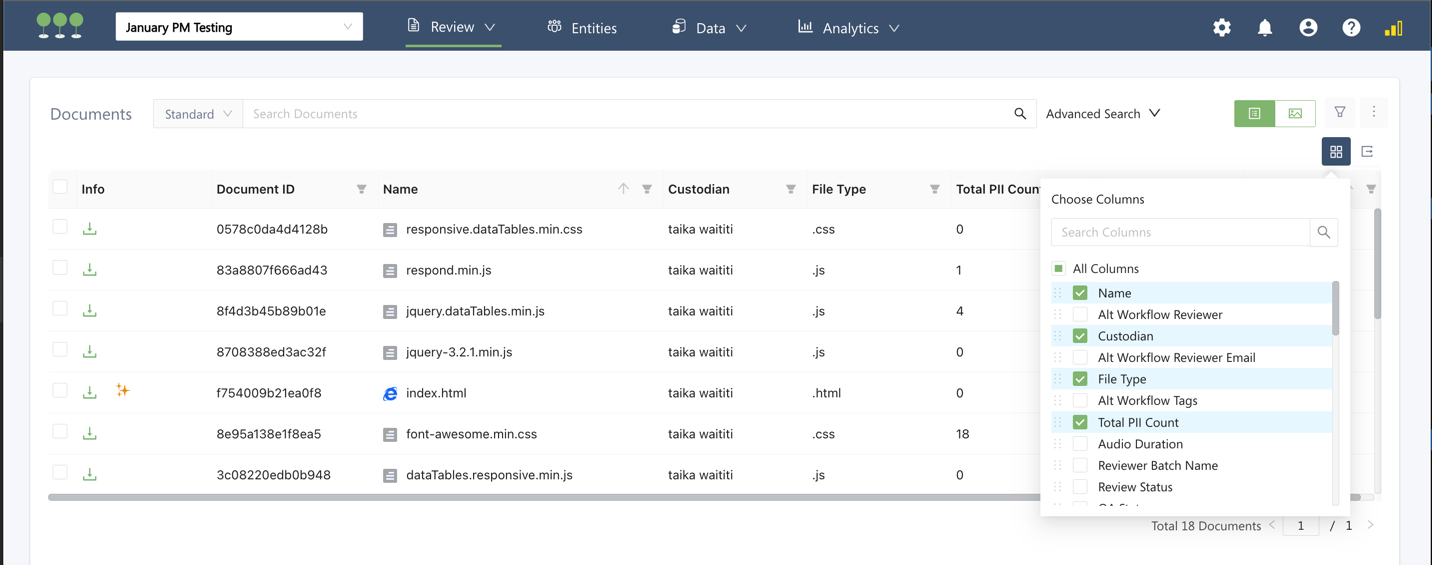This screenshot has height=565, width=1432.
Task: Open the user account profile icon
Action: coord(1308,28)
